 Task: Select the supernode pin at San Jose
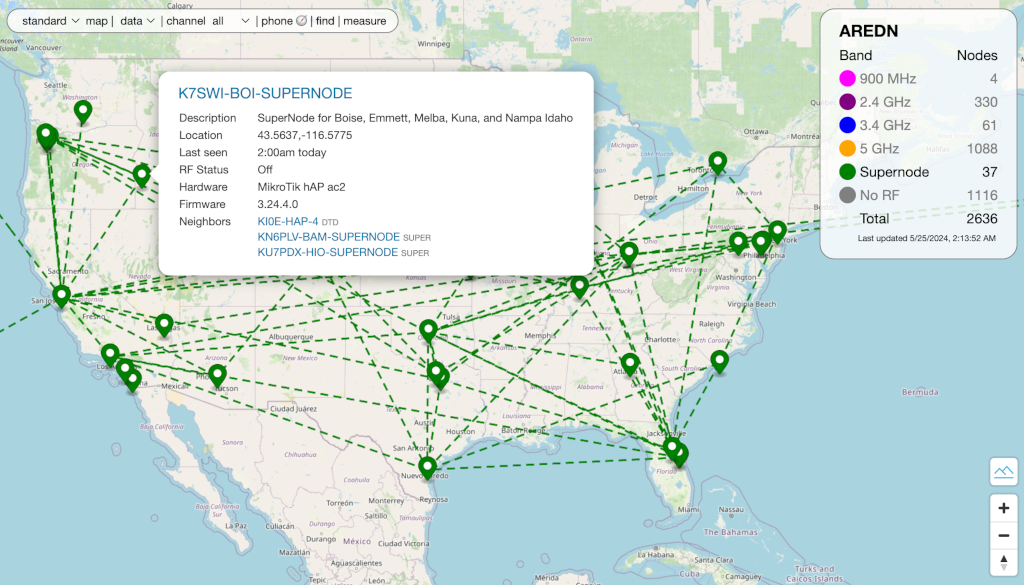61,295
